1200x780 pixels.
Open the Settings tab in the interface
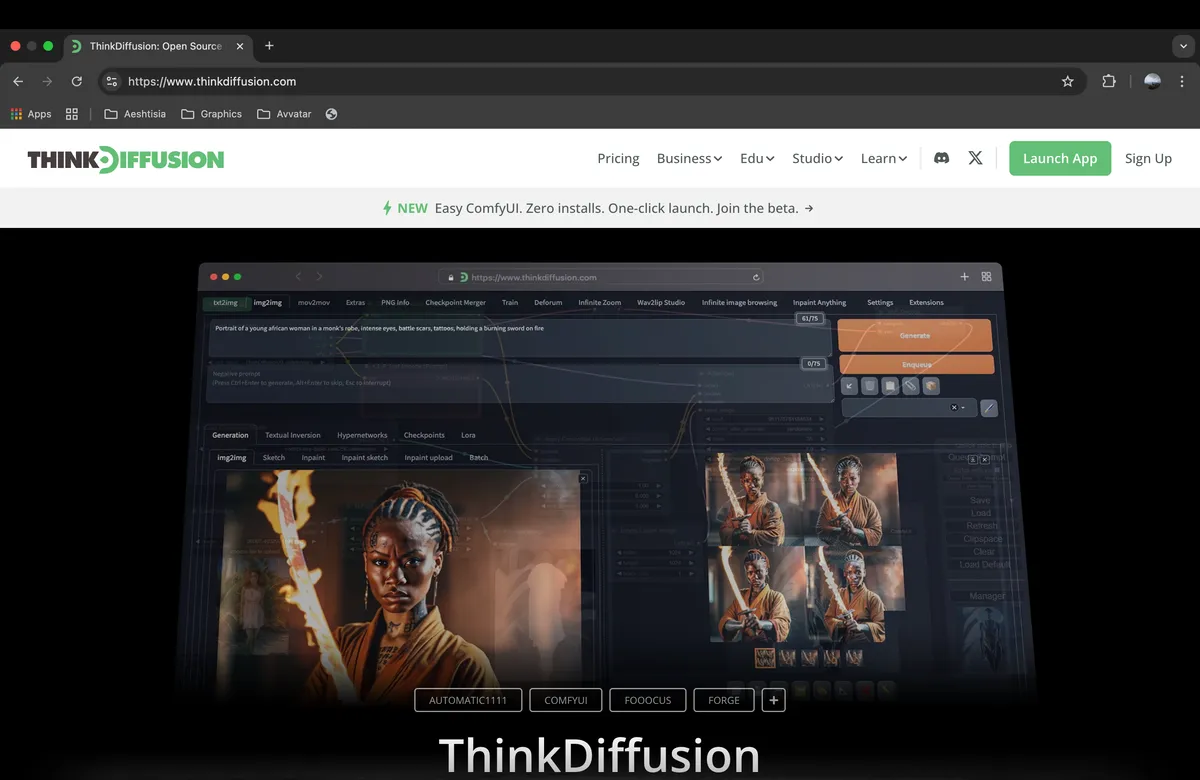tap(879, 302)
